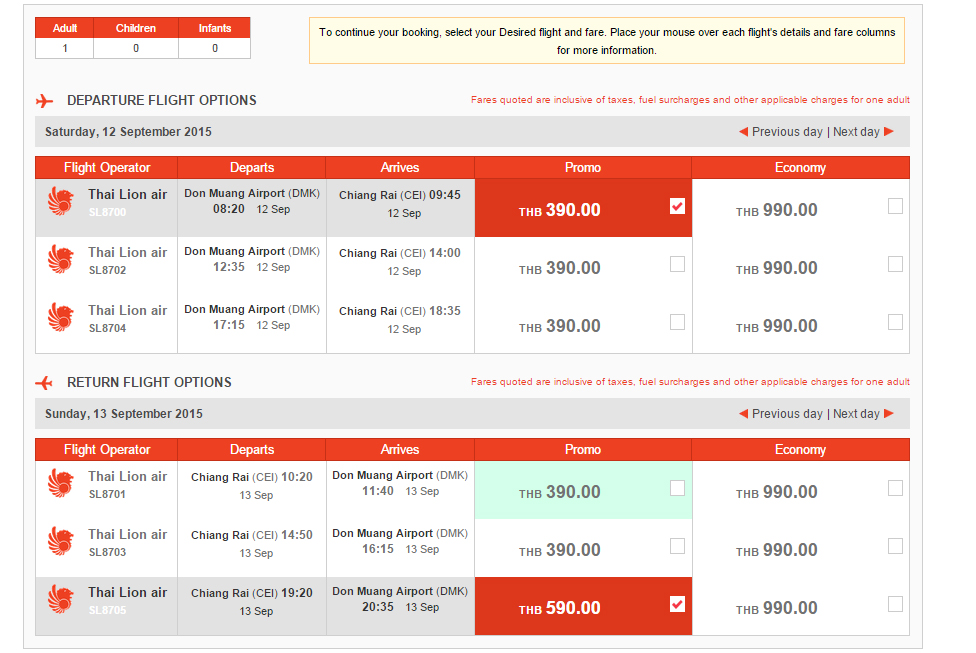Click arrival time 16:15 13 Sep
Image resolution: width=976 pixels, height=653 pixels.
400,549
